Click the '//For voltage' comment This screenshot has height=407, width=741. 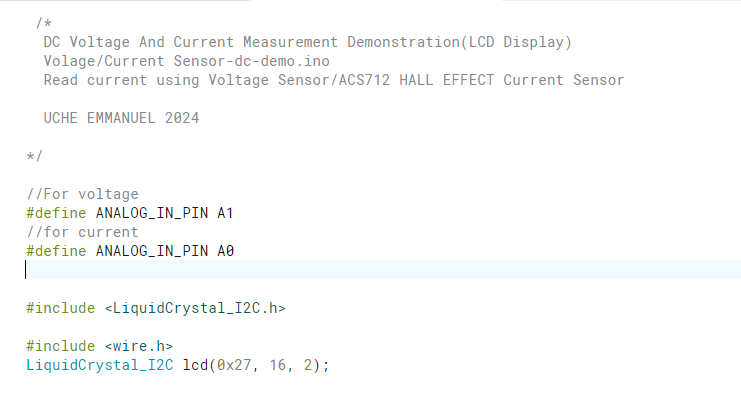click(83, 194)
